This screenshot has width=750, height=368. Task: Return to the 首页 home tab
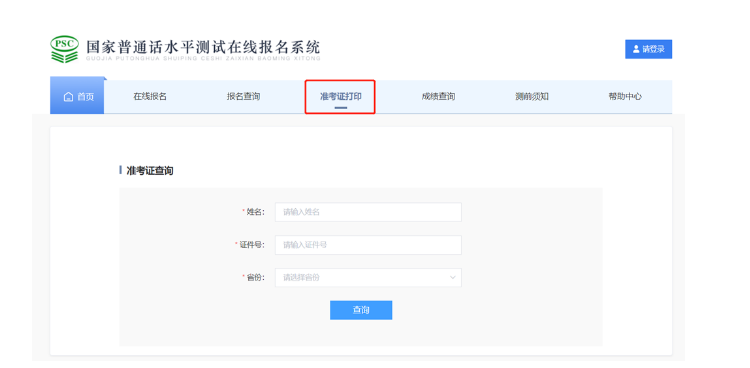(77, 96)
